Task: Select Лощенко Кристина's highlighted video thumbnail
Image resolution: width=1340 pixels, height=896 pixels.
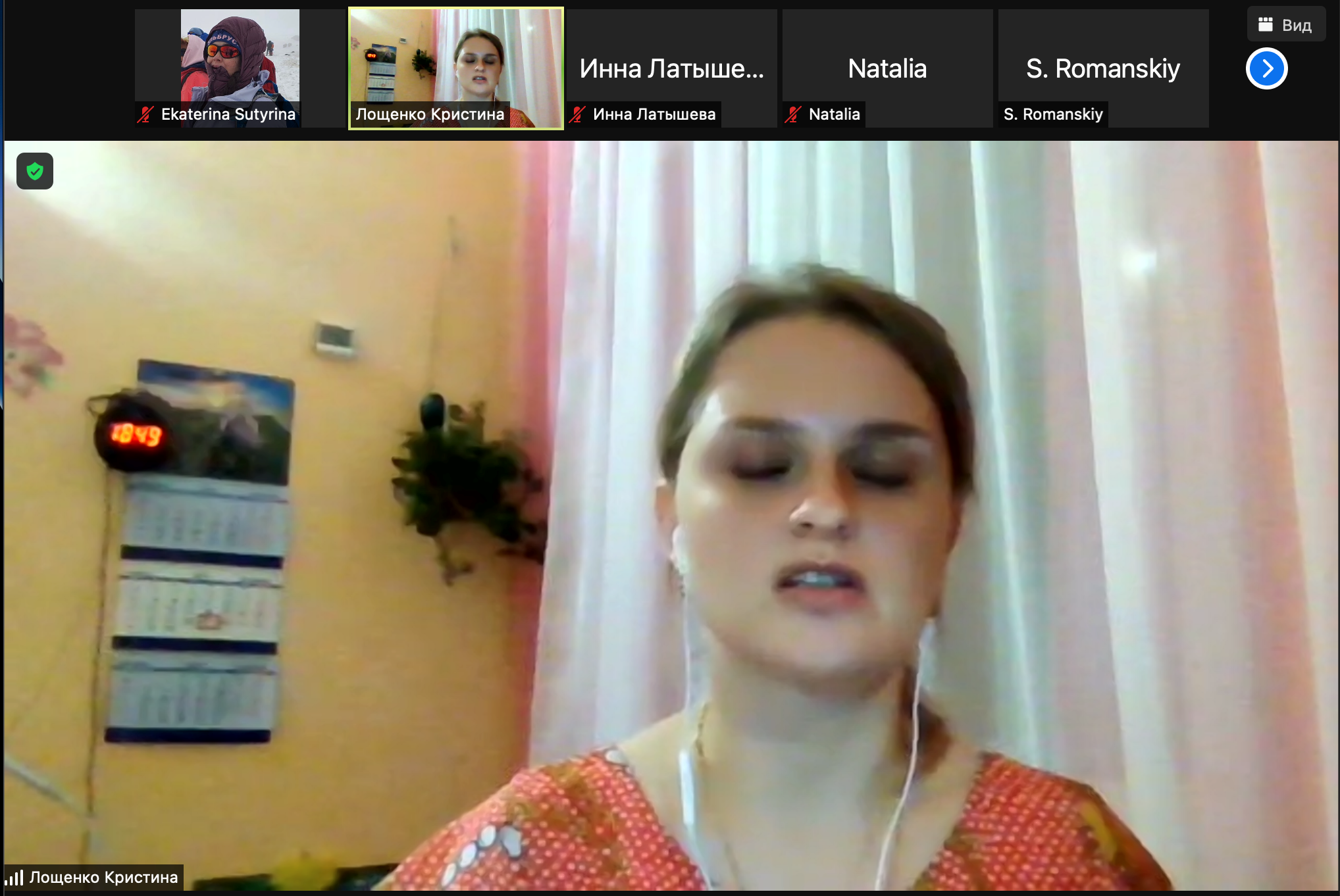Action: (x=456, y=68)
